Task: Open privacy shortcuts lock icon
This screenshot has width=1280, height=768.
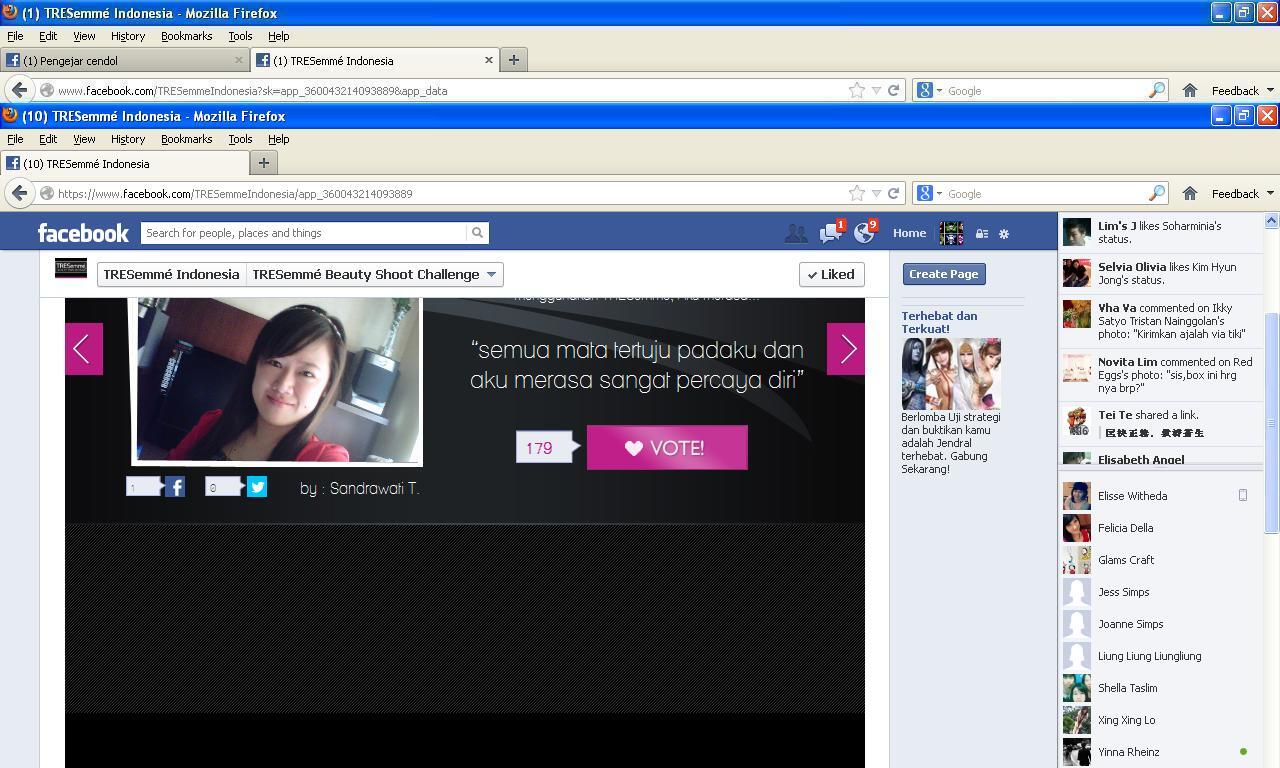Action: (x=982, y=233)
